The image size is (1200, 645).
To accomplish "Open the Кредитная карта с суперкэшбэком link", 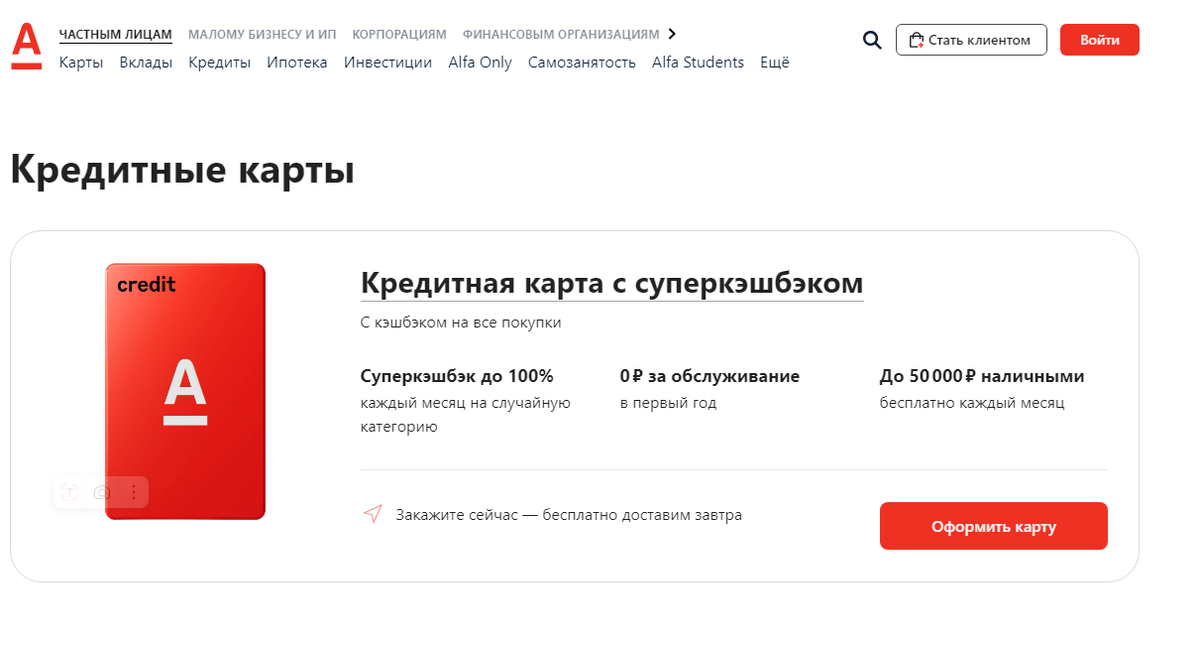I will click(611, 285).
